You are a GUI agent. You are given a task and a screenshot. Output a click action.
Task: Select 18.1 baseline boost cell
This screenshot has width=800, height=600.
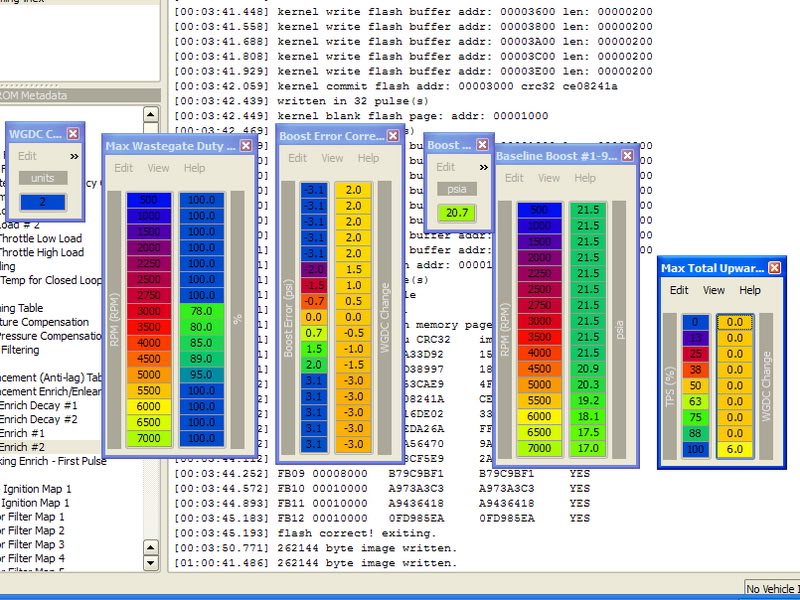click(x=588, y=416)
